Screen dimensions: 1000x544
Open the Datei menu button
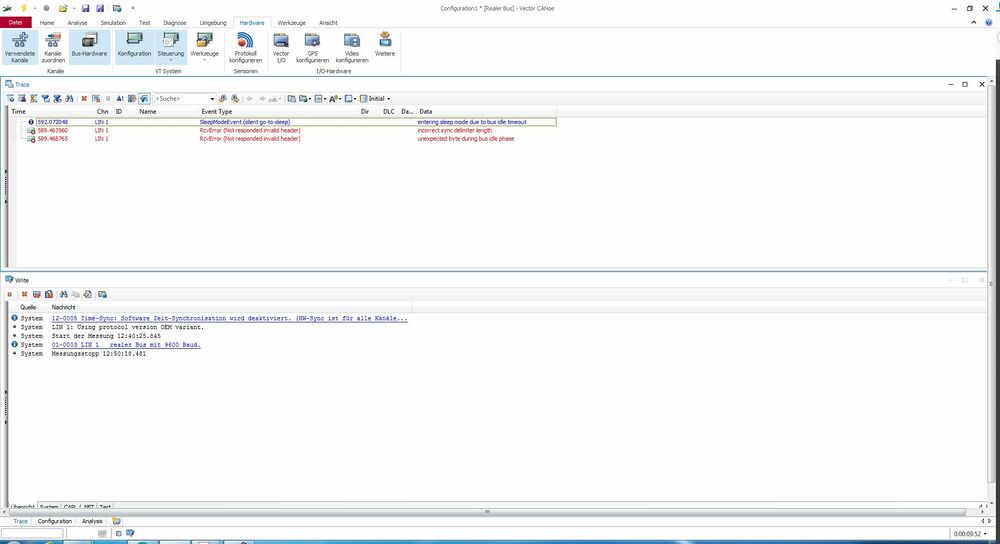15,22
